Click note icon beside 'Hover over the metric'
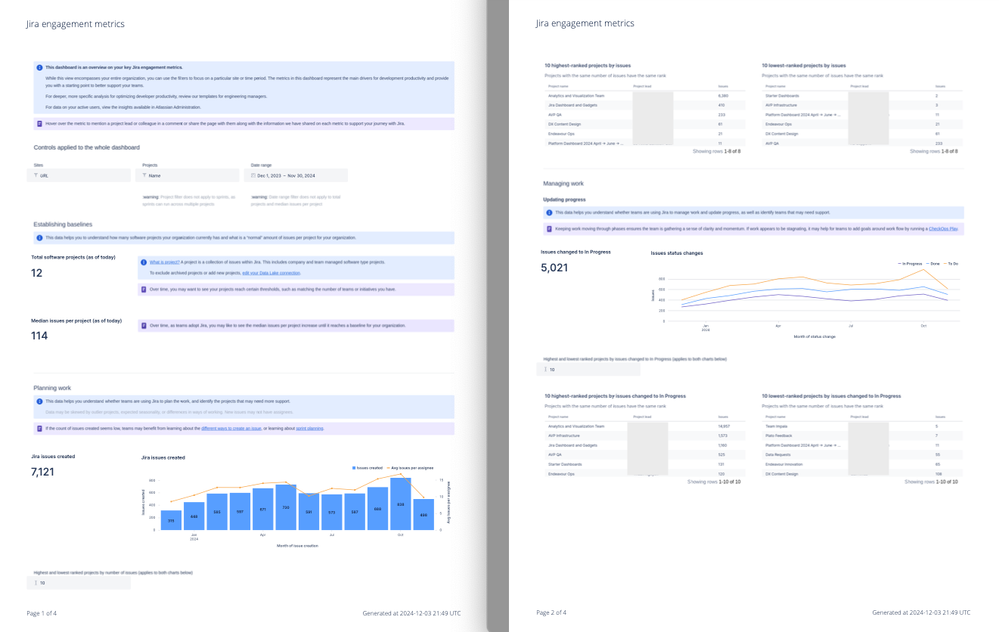This screenshot has height=632, width=999. tap(40, 124)
